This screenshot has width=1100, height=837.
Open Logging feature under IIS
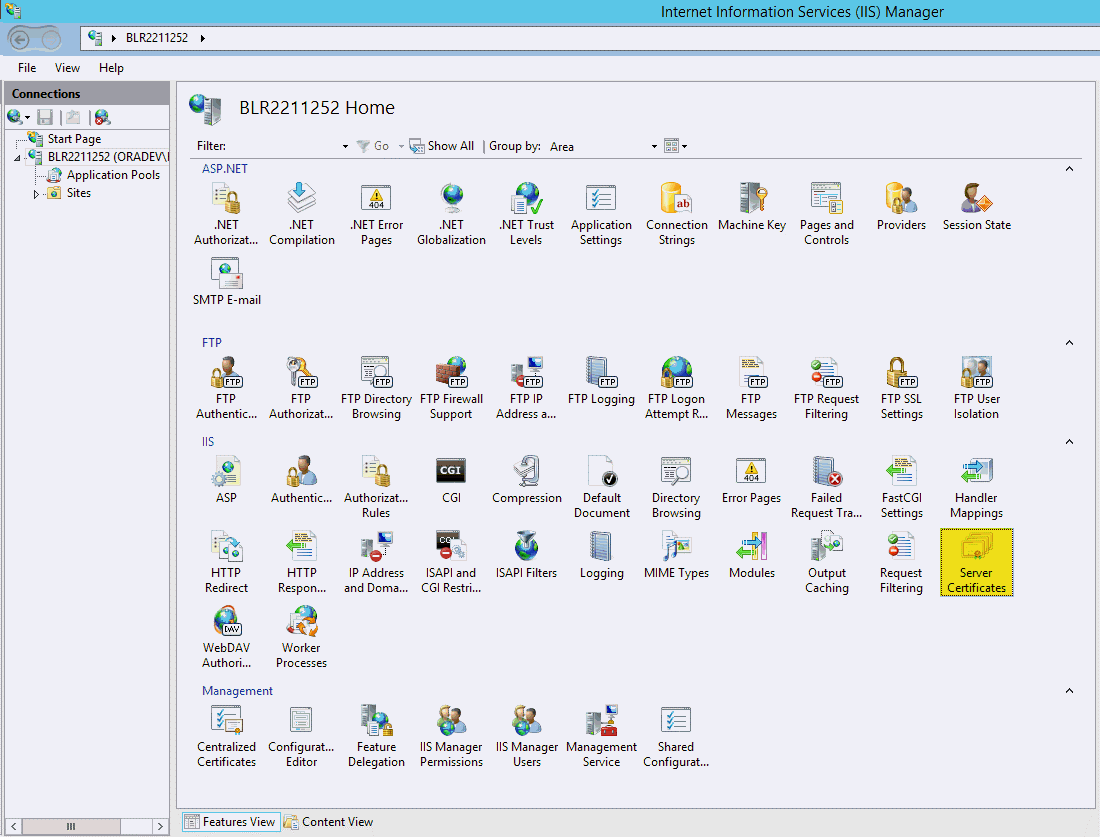(x=601, y=555)
